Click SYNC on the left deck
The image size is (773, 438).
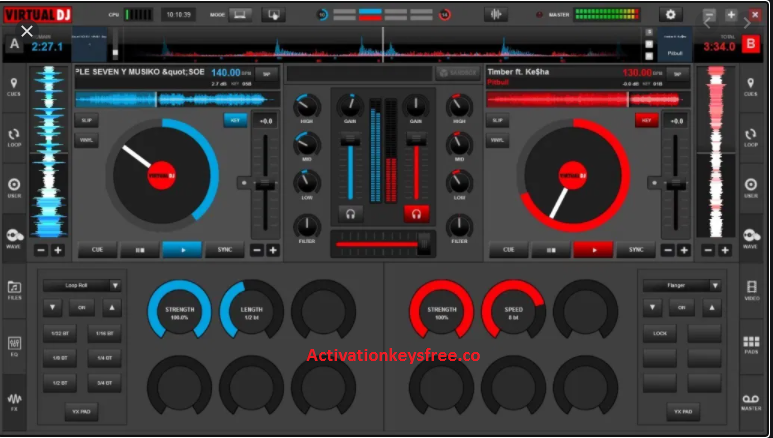click(x=225, y=250)
